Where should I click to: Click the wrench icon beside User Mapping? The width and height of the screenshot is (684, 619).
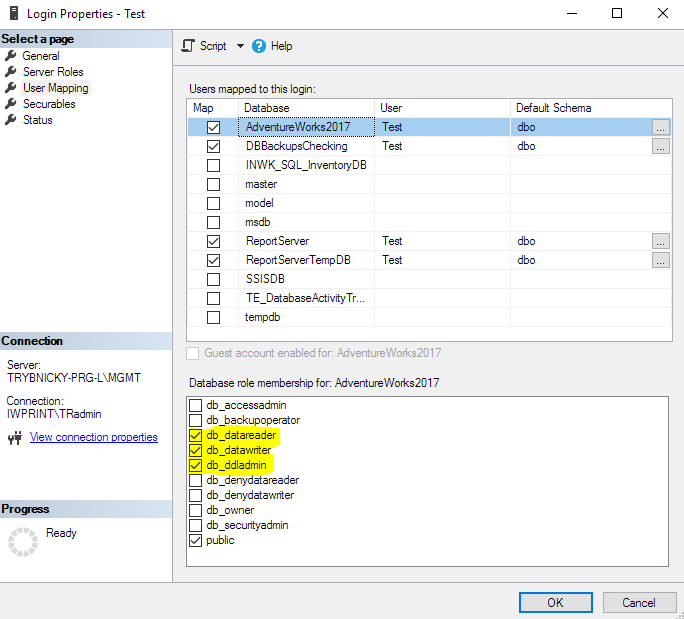10,88
